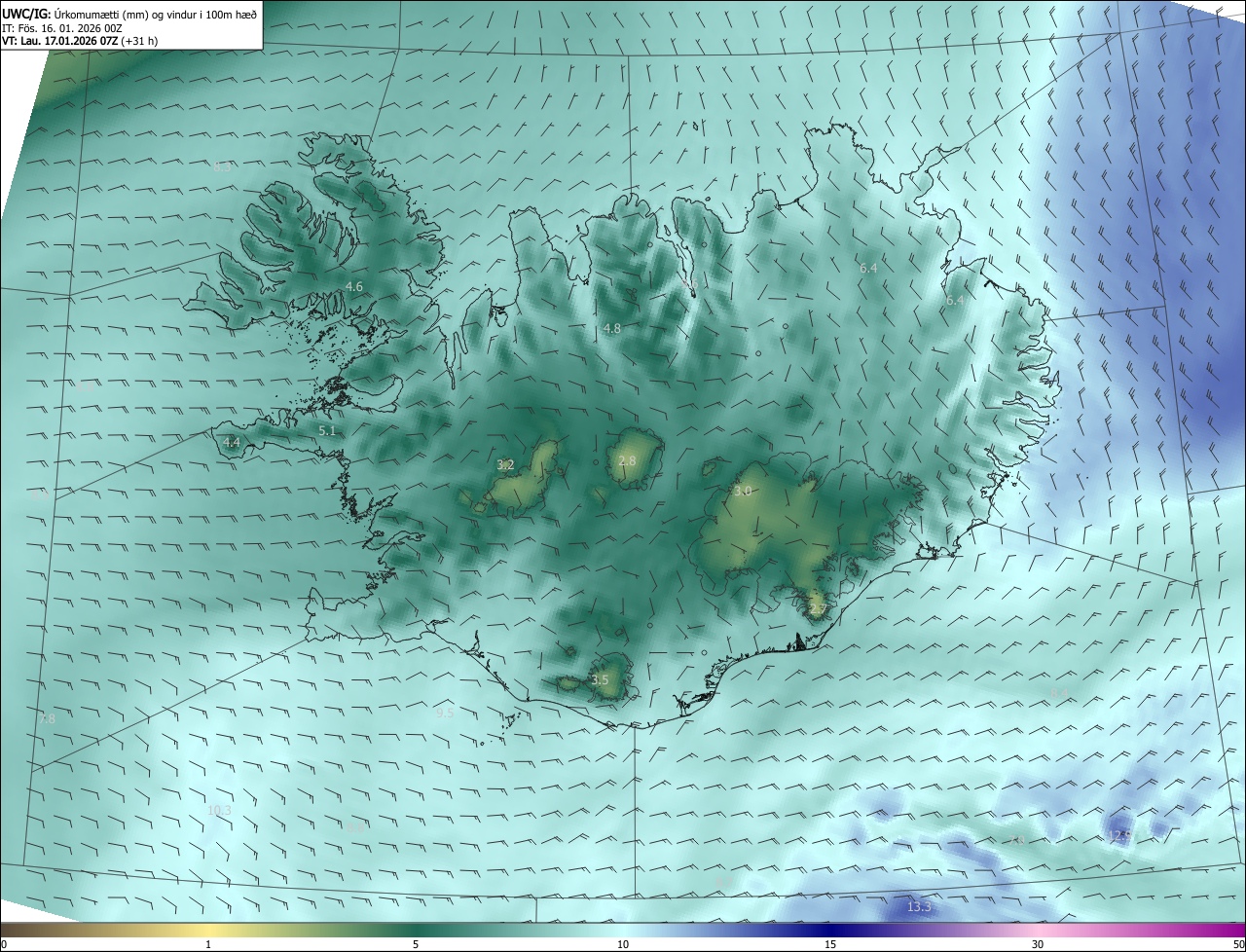Click the 8.3 value over the northwest sea
The width and height of the screenshot is (1246, 952).
pos(222,166)
